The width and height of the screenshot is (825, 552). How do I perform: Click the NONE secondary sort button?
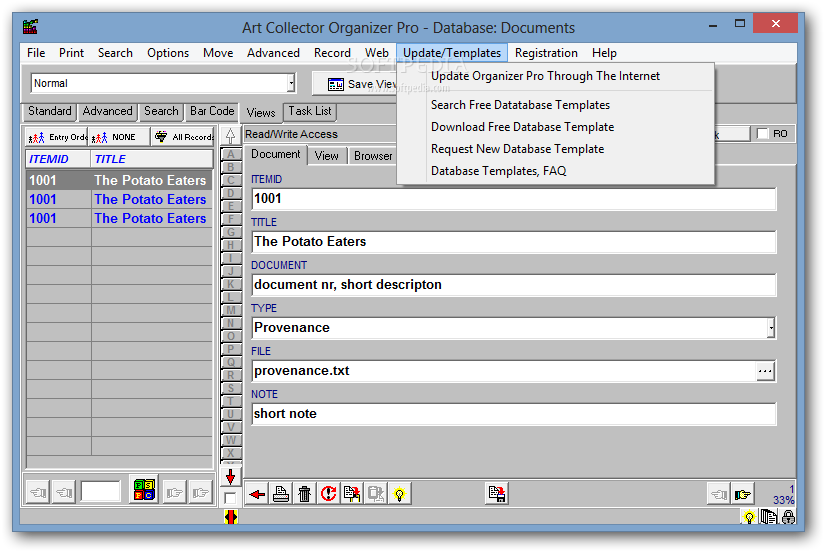(x=119, y=137)
